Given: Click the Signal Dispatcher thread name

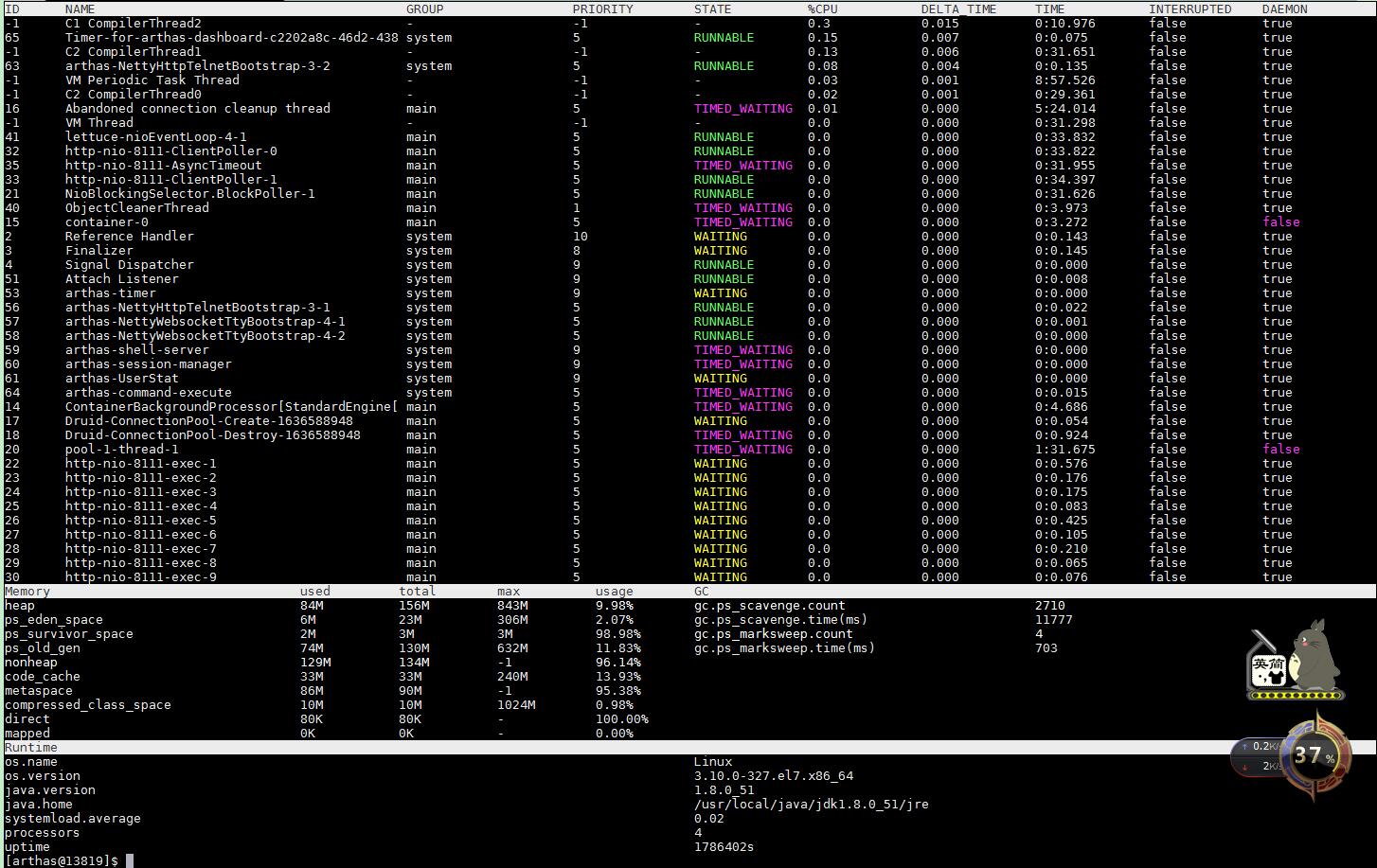Looking at the screenshot, I should coord(130,264).
